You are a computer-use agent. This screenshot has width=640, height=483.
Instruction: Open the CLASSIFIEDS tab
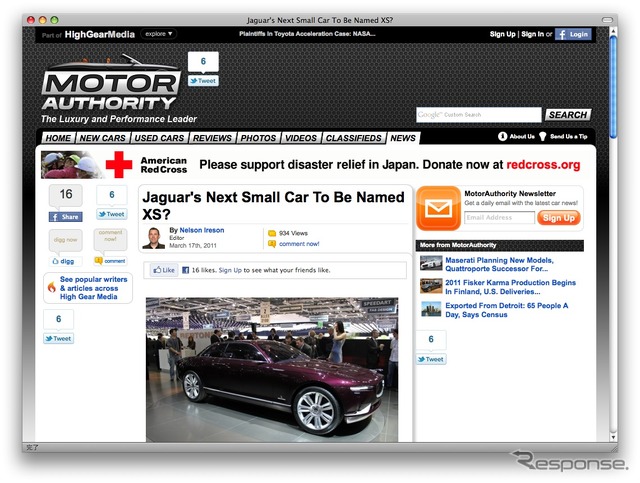coord(353,138)
